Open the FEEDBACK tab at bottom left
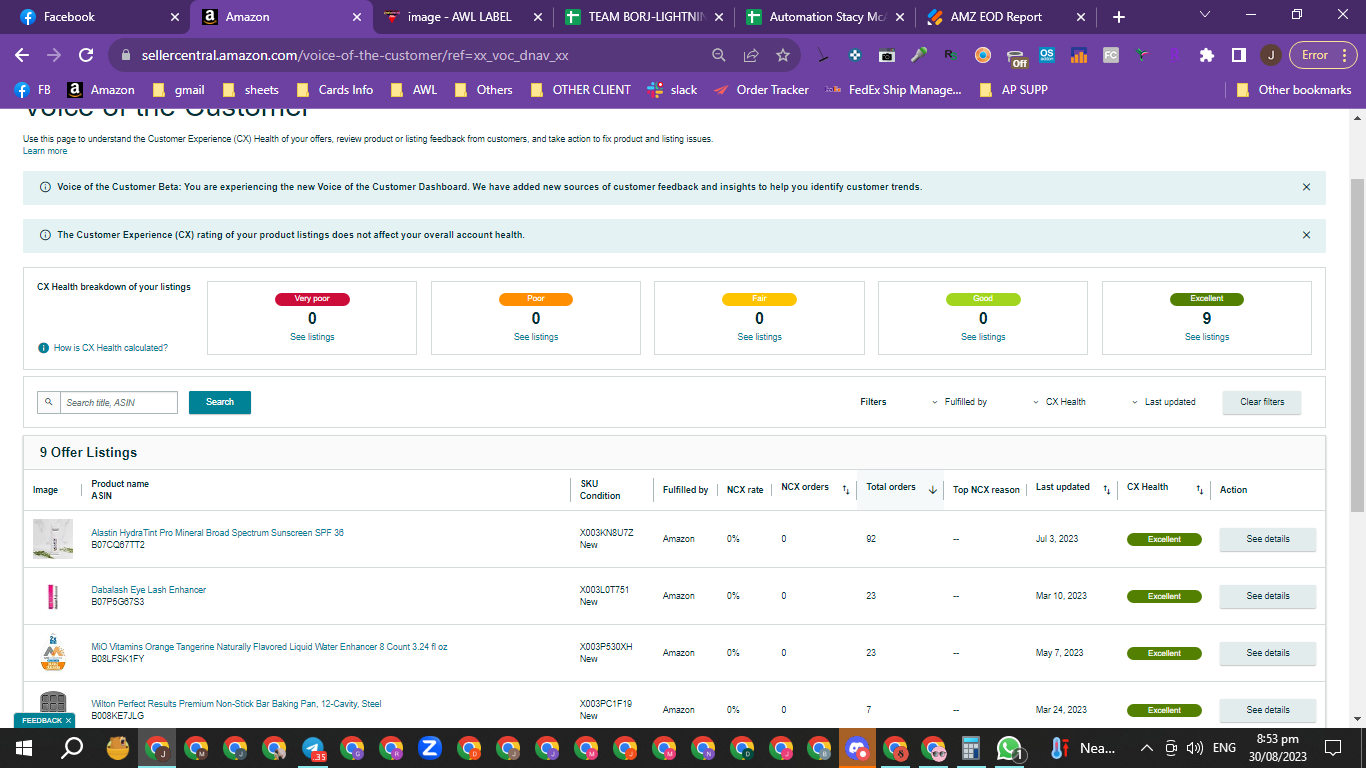The width and height of the screenshot is (1366, 768). coord(45,720)
